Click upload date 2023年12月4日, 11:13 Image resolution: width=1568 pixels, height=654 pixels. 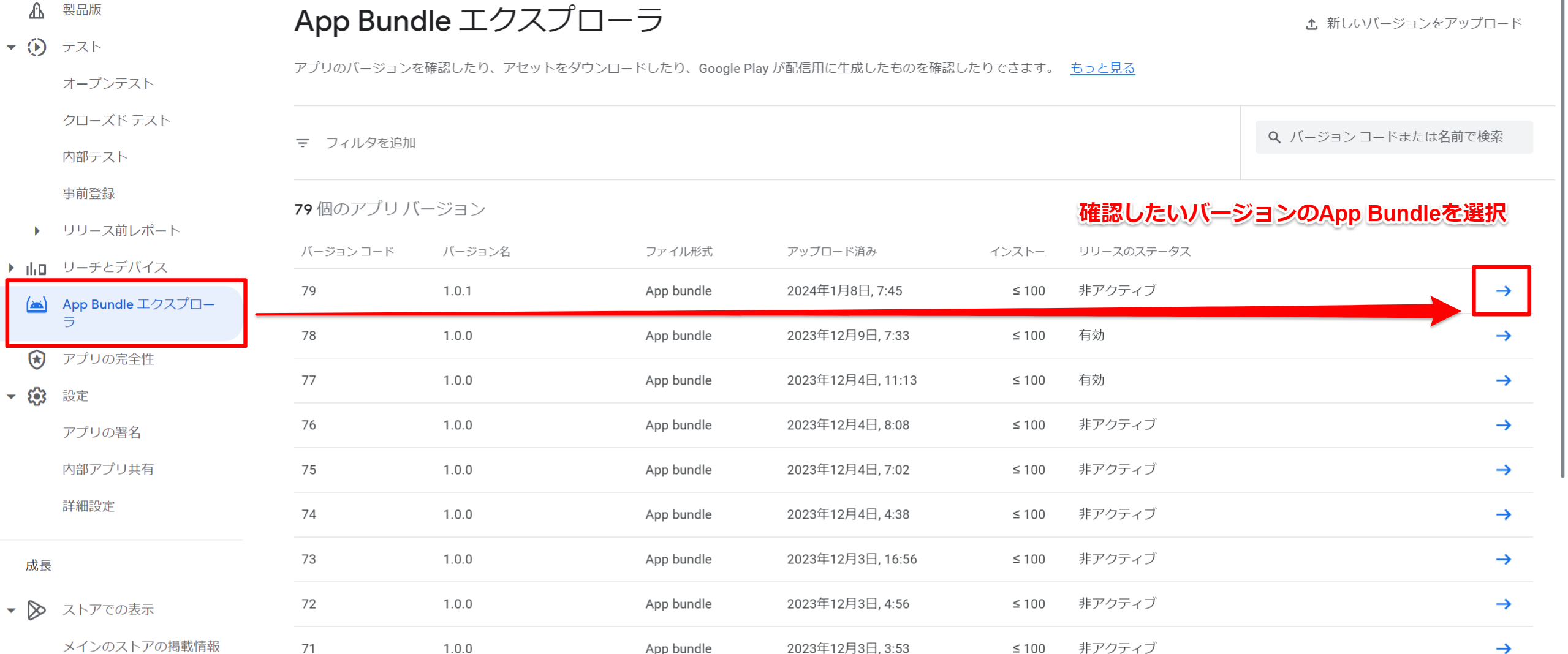click(x=852, y=380)
